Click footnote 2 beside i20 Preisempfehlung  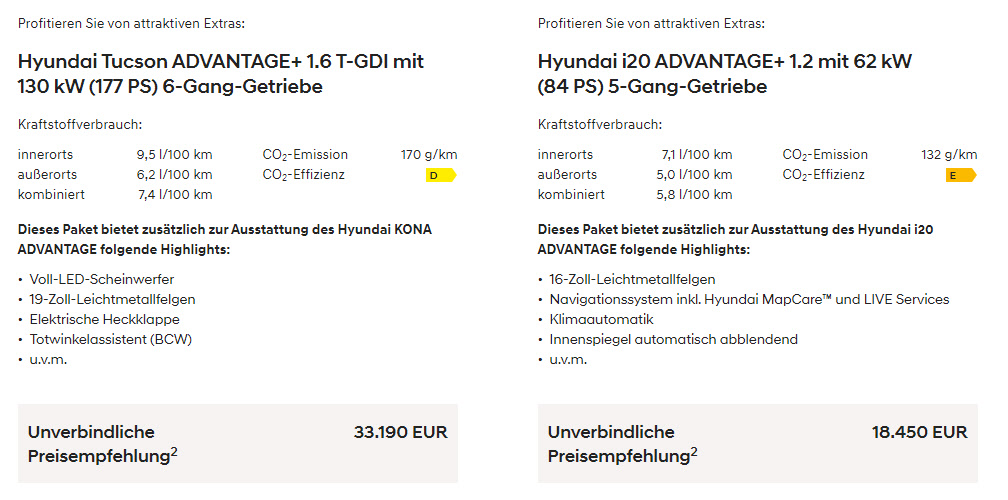(x=694, y=452)
